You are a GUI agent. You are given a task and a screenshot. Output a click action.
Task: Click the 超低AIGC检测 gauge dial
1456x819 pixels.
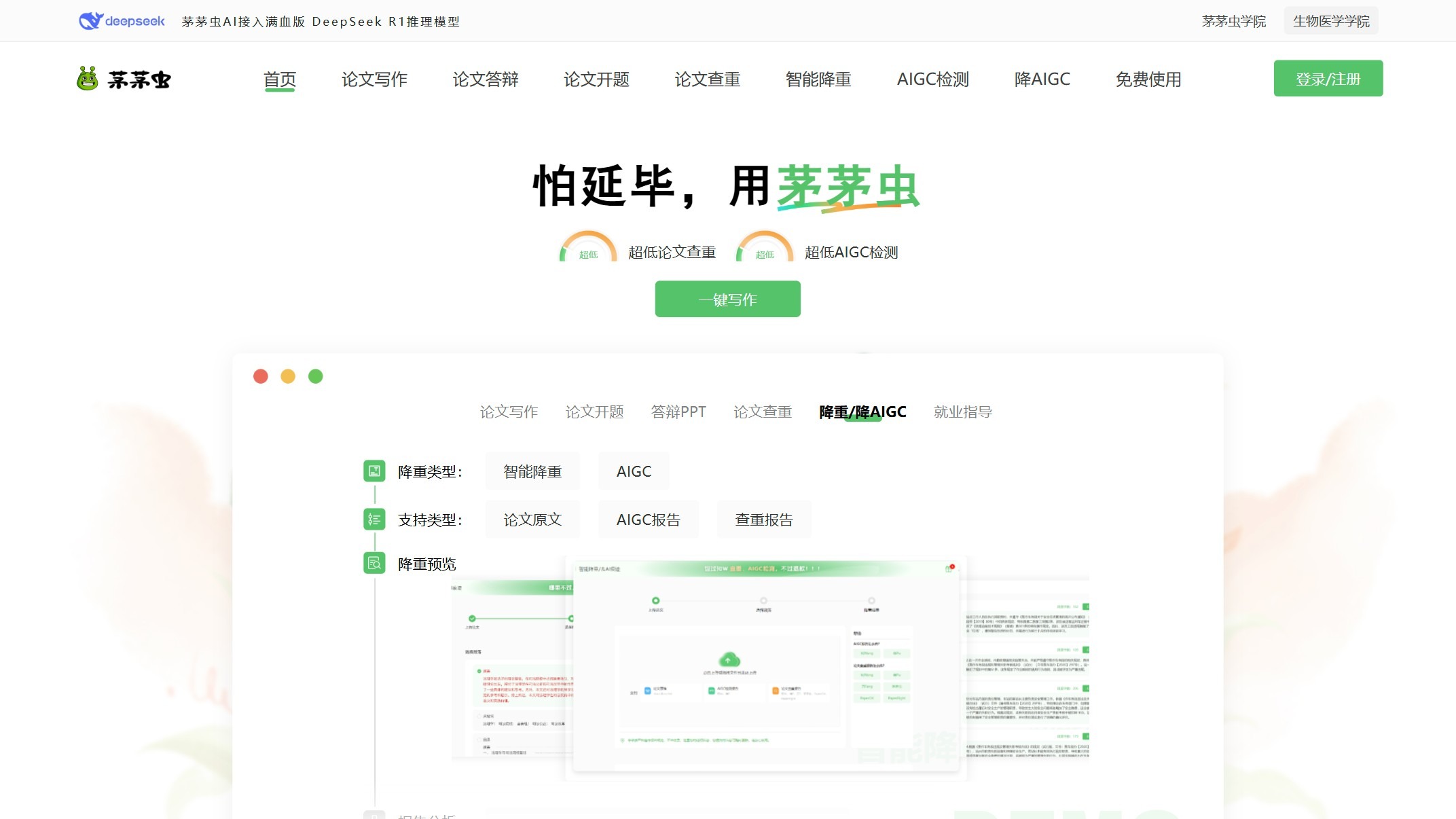[764, 249]
